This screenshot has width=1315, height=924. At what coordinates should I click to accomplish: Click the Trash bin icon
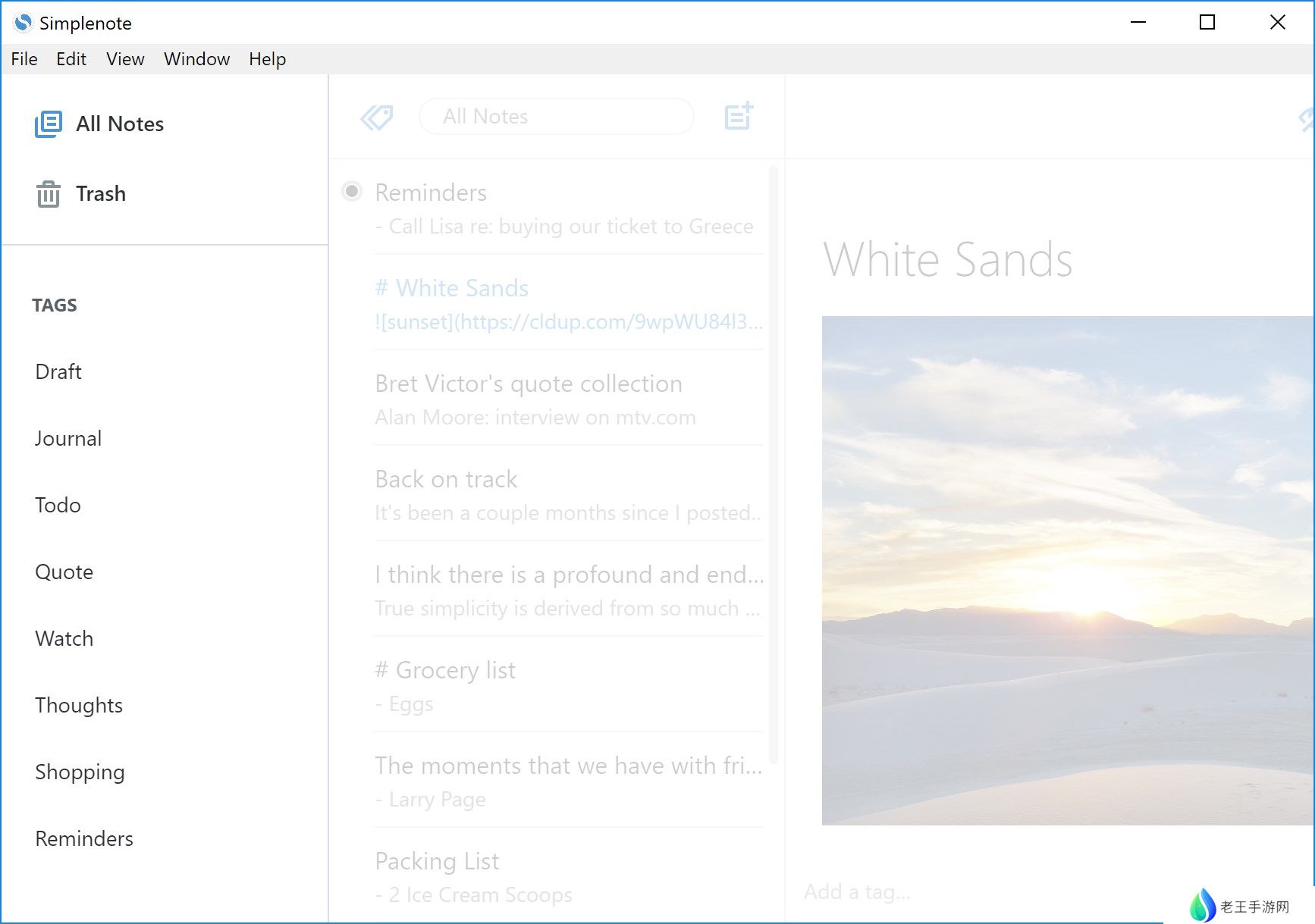(49, 194)
